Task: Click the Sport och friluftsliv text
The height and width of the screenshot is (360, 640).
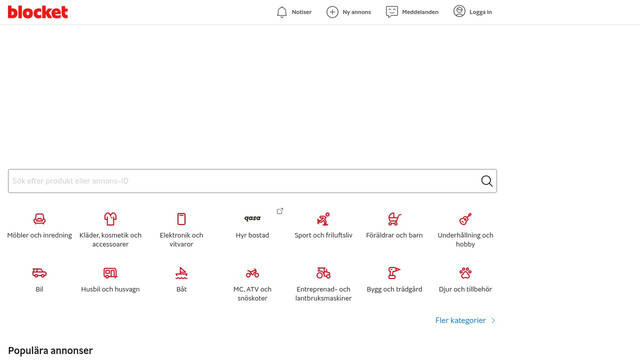Action: (323, 235)
